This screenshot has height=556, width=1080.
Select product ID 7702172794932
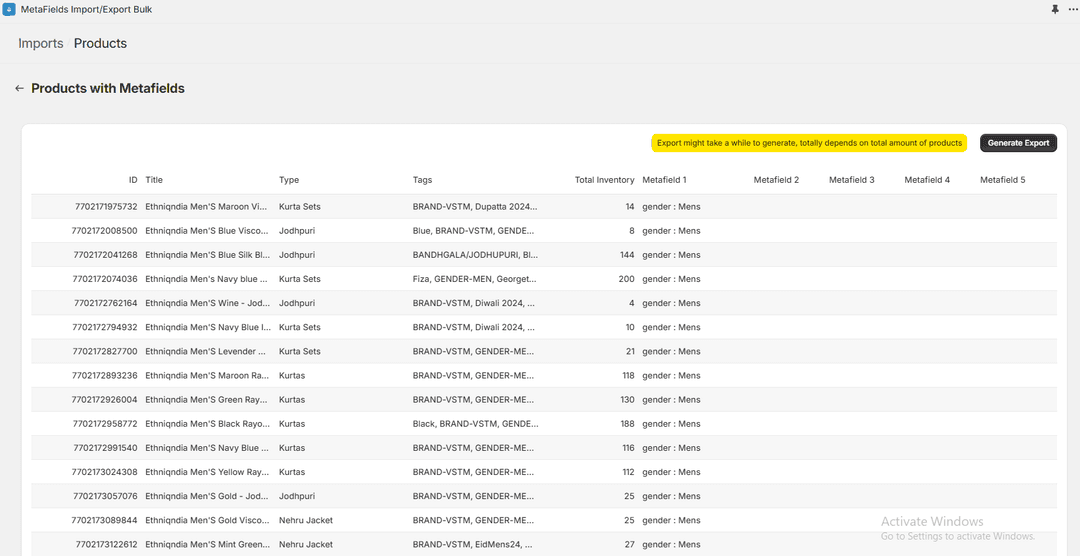105,327
